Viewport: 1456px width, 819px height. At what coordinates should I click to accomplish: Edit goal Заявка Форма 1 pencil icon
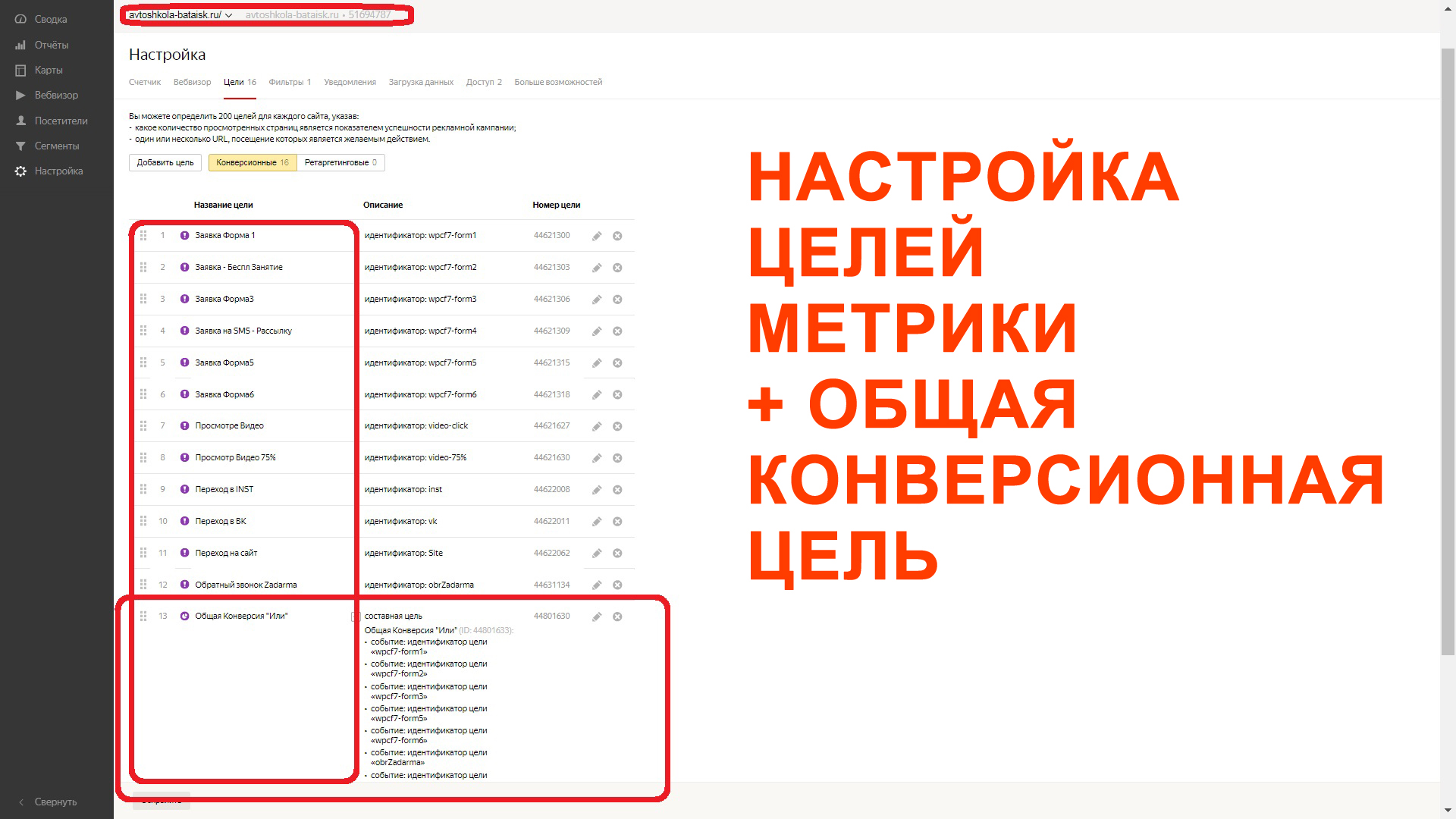[597, 236]
